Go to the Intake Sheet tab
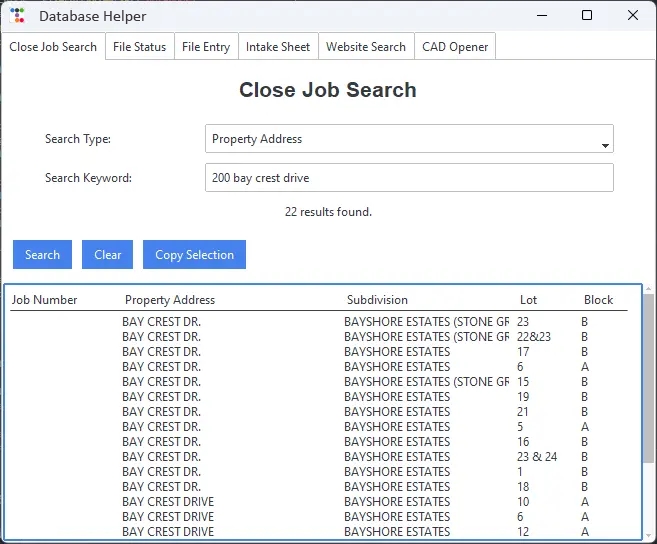This screenshot has height=544, width=657. pos(278,47)
